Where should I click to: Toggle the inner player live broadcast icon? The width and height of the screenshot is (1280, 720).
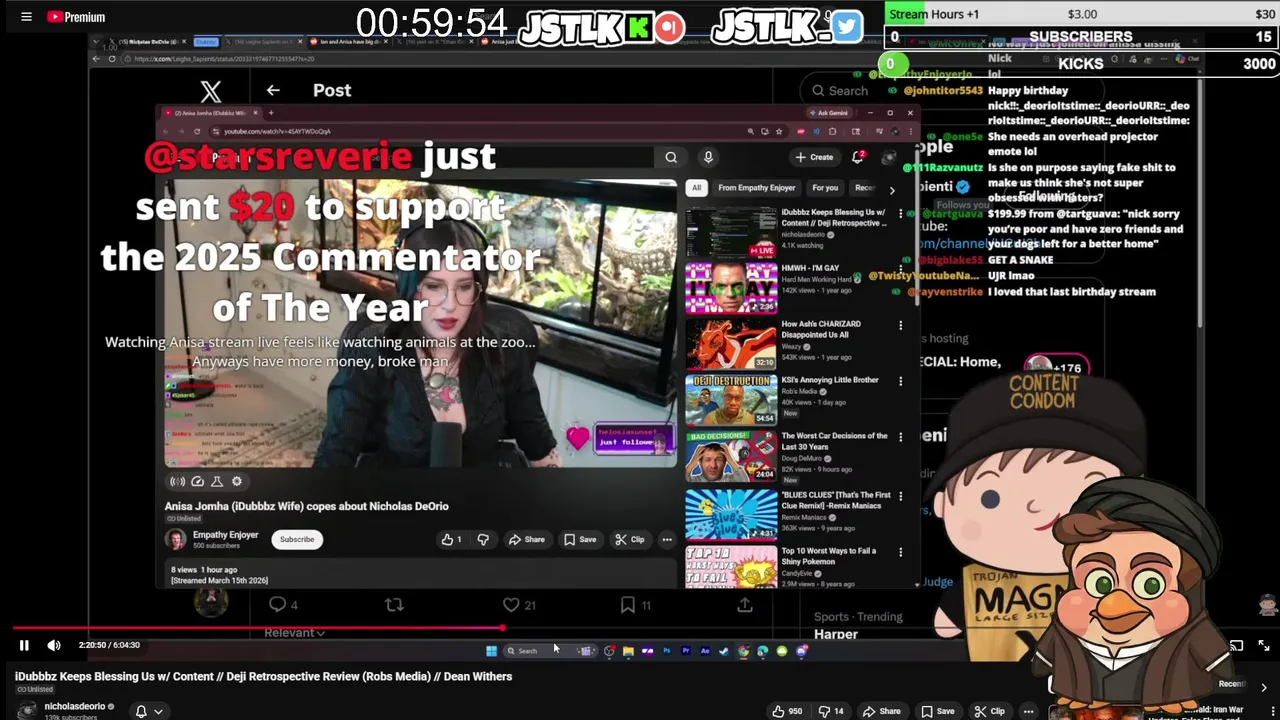pyautogui.click(x=177, y=481)
